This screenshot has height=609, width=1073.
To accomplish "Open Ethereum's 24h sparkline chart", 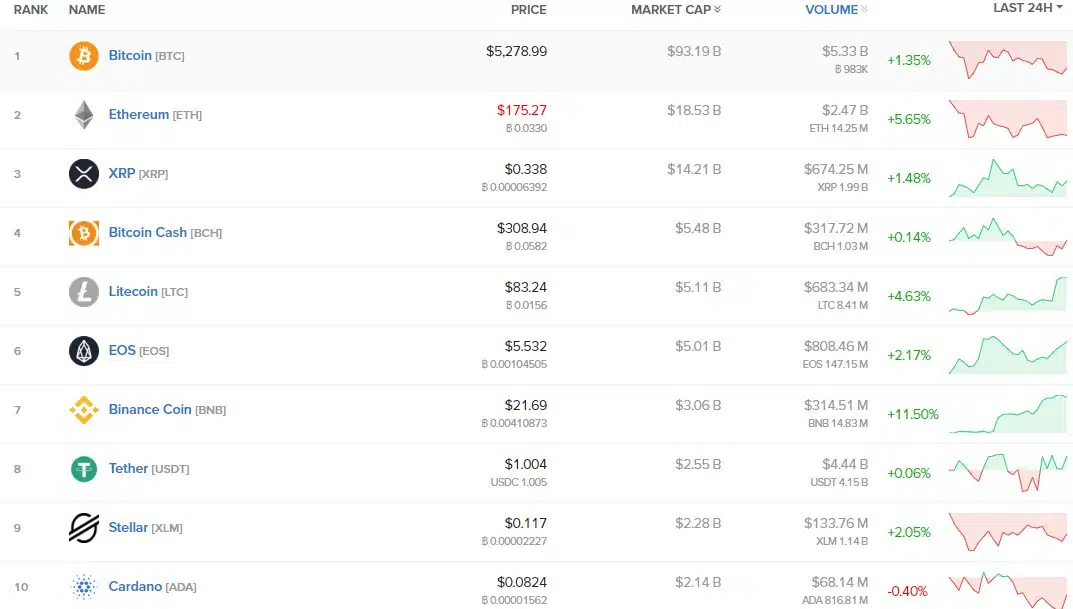I will pyautogui.click(x=1007, y=118).
